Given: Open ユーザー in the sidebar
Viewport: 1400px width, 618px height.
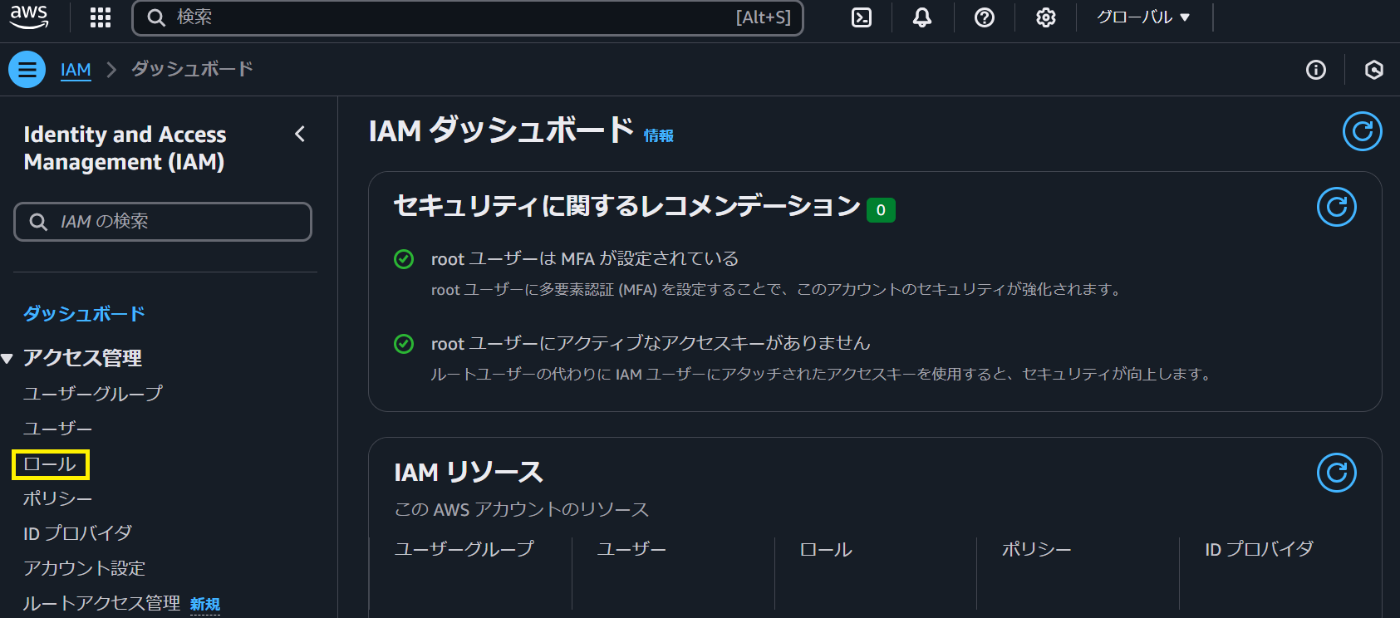Looking at the screenshot, I should 58,428.
